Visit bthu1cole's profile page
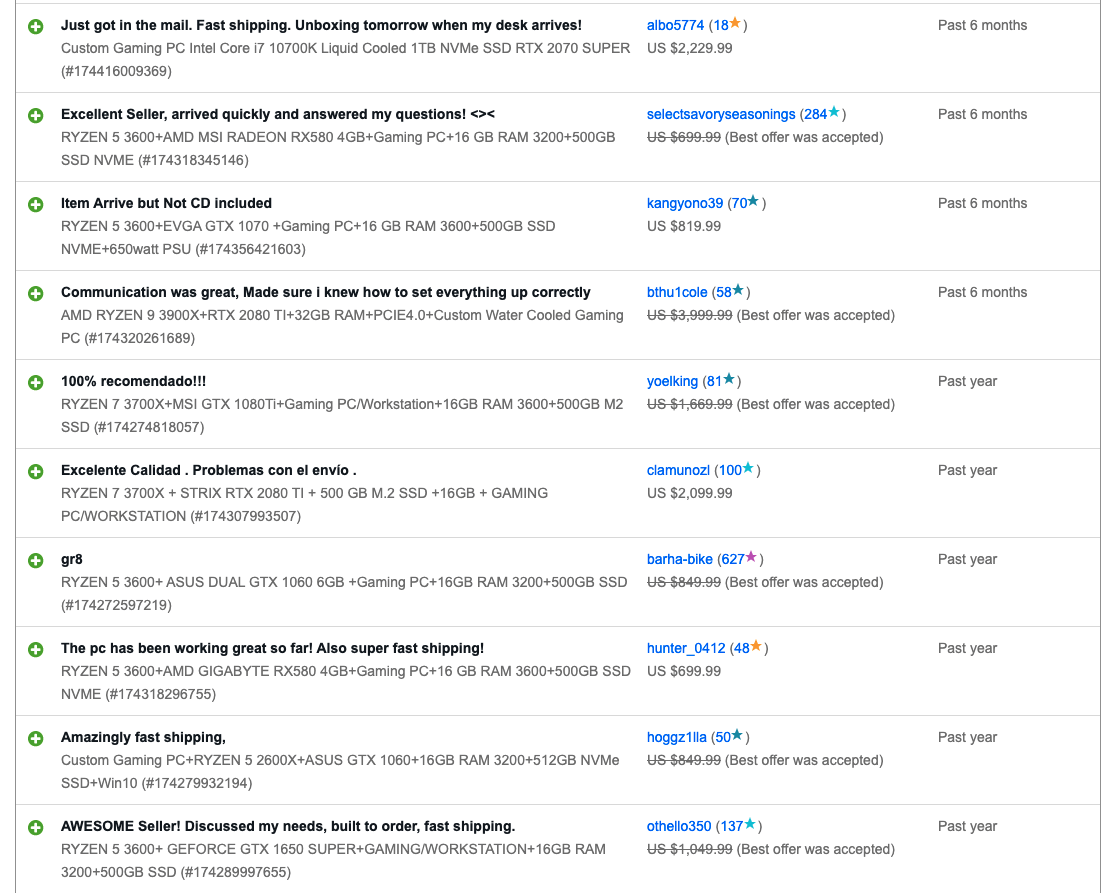 [677, 292]
